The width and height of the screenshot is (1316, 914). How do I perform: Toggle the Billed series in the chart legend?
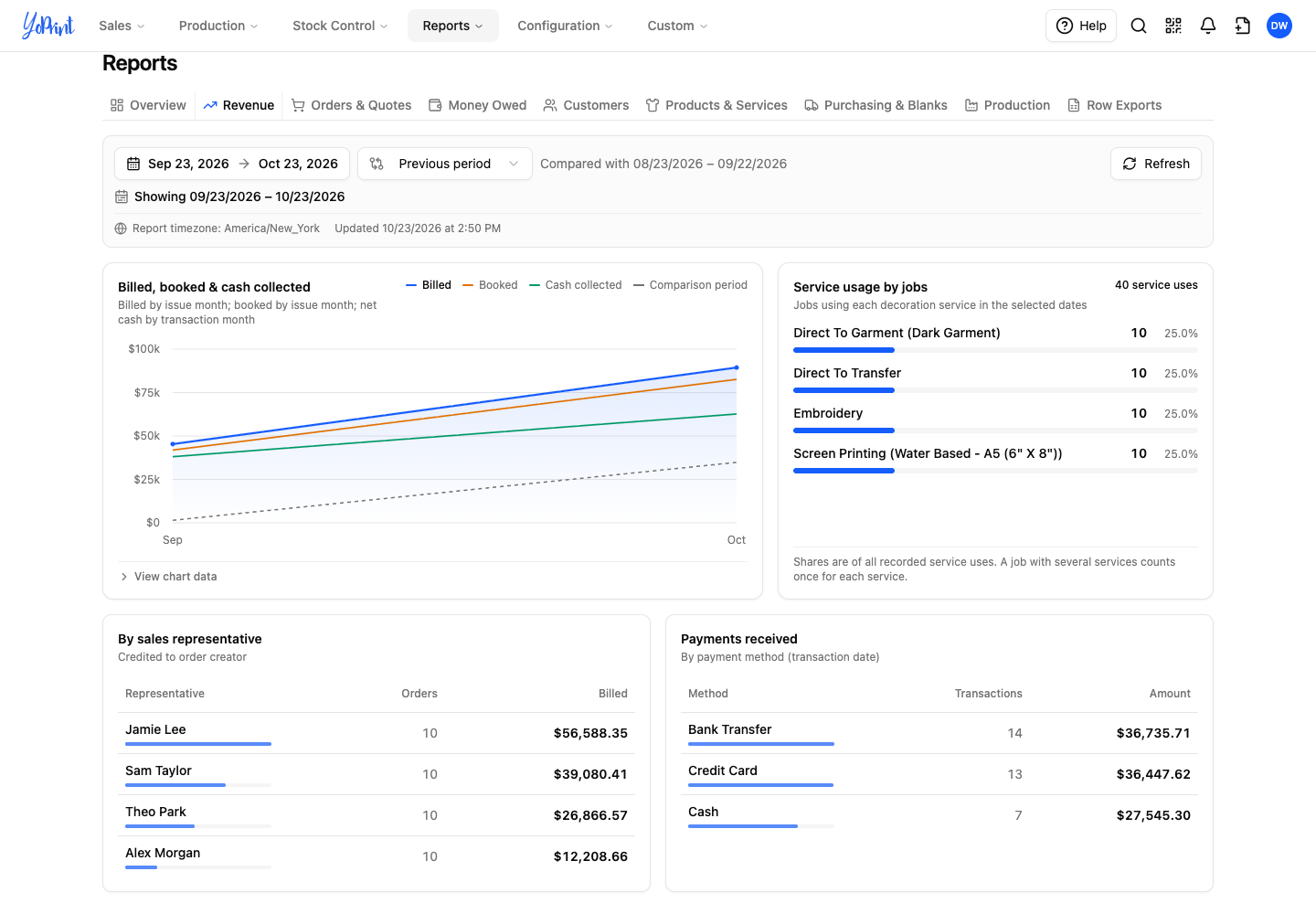(429, 285)
